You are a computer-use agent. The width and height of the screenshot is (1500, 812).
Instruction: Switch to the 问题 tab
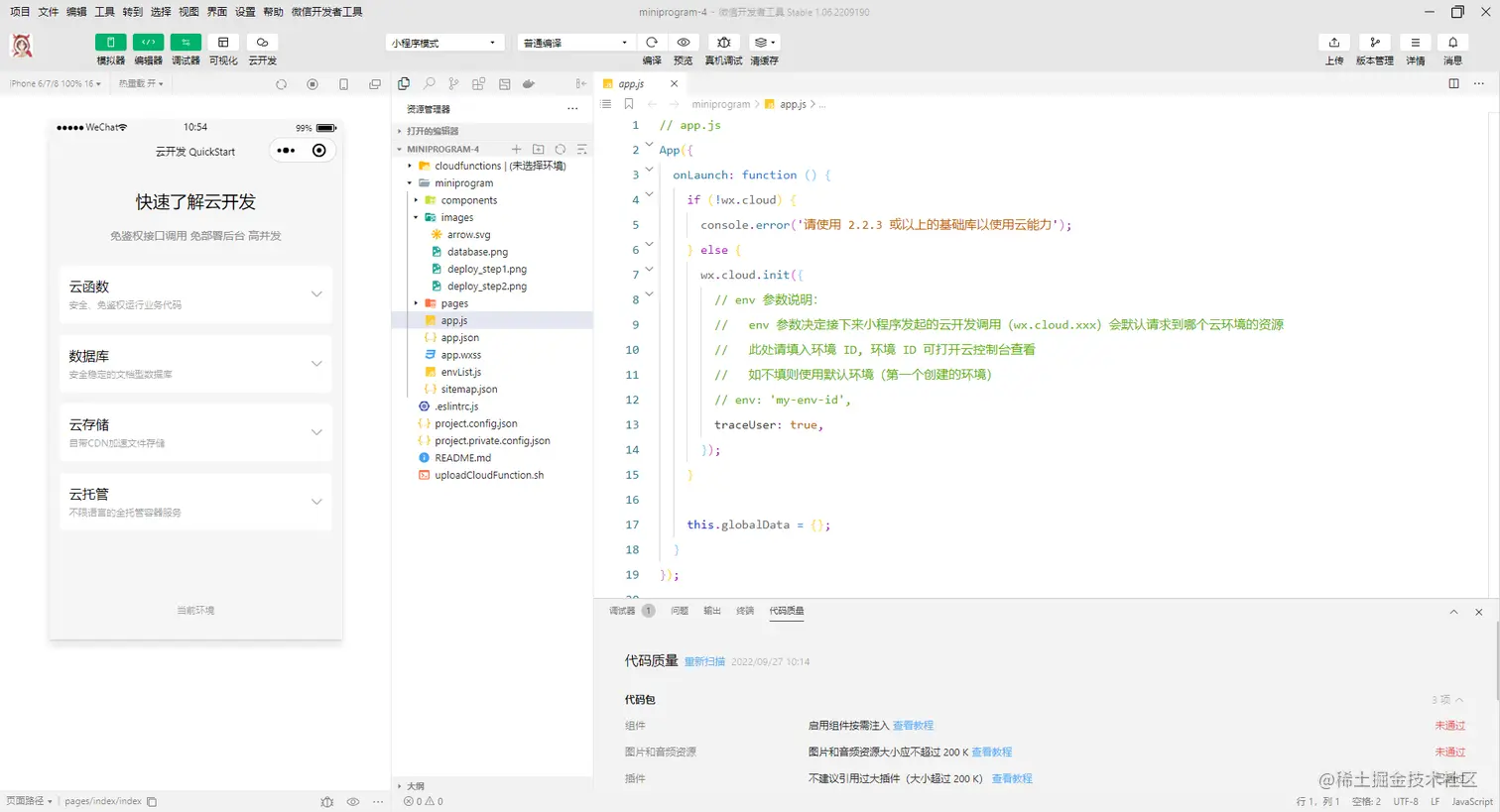(x=680, y=611)
